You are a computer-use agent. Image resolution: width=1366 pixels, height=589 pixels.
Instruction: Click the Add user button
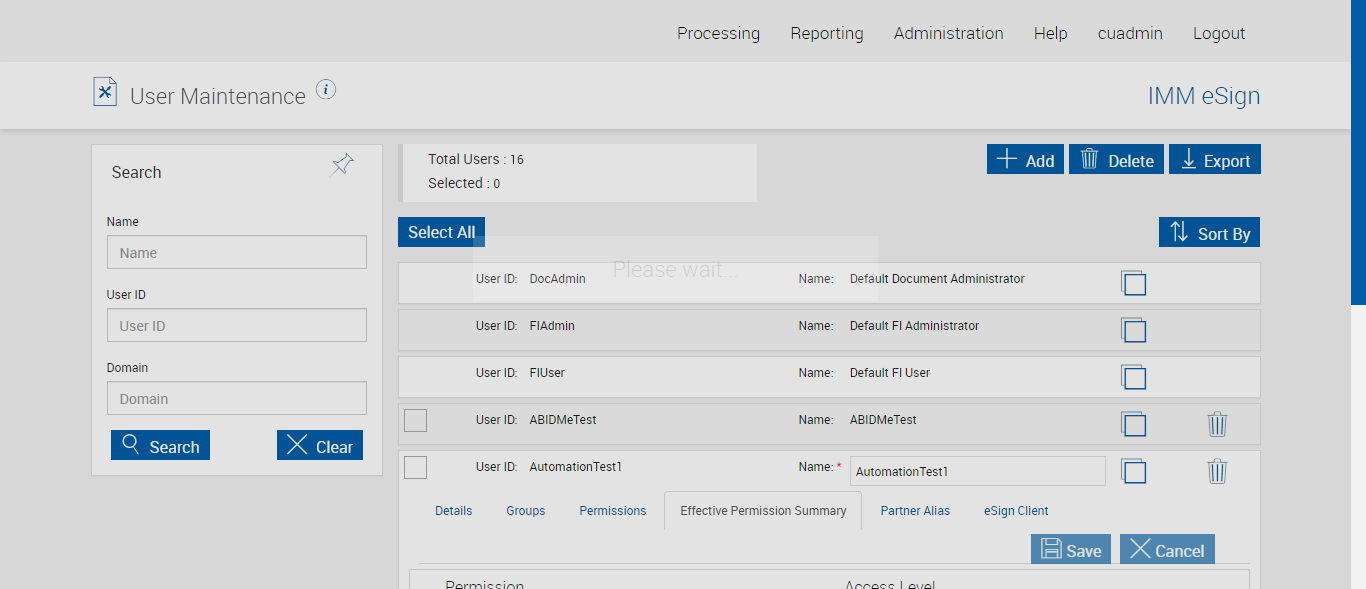coord(1025,160)
